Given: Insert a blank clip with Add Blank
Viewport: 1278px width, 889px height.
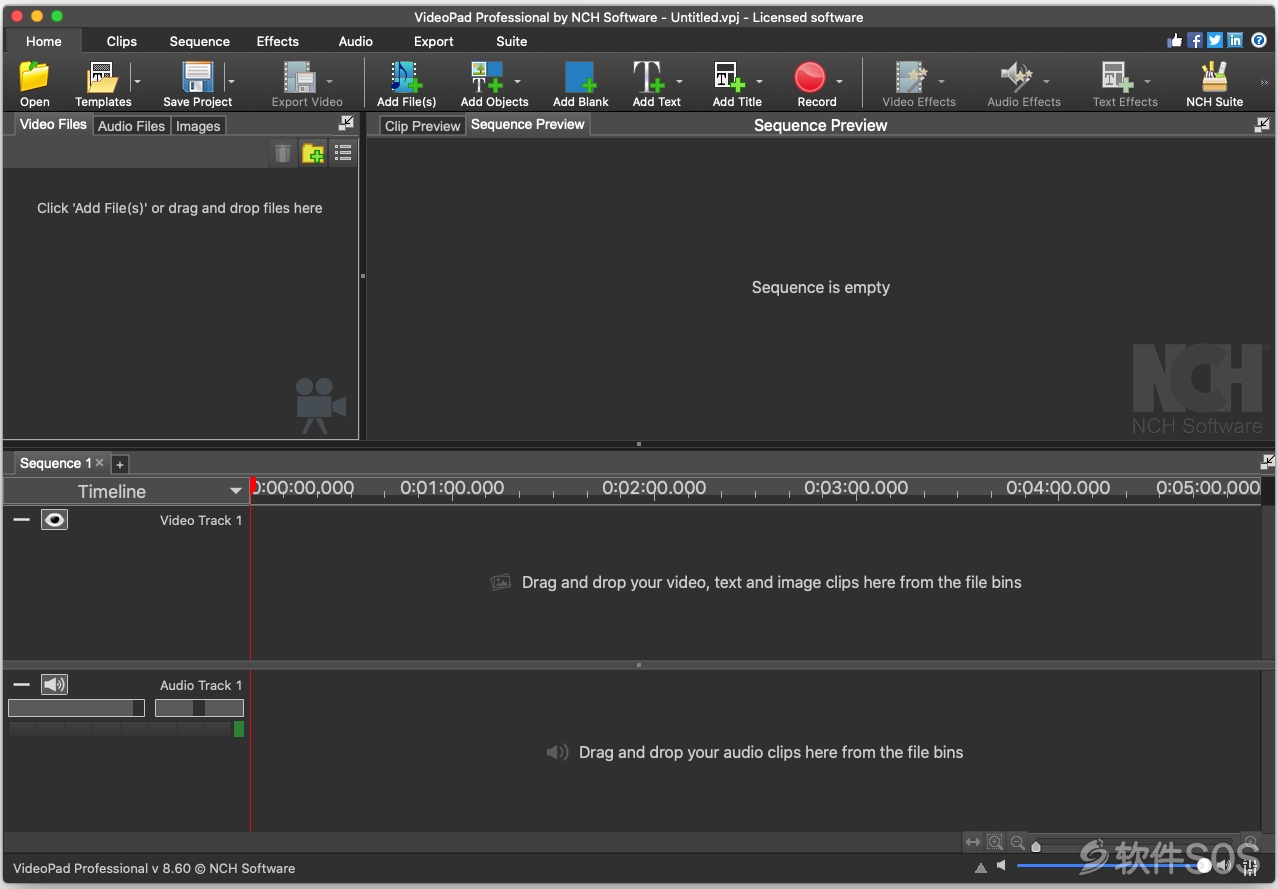Looking at the screenshot, I should pos(581,85).
